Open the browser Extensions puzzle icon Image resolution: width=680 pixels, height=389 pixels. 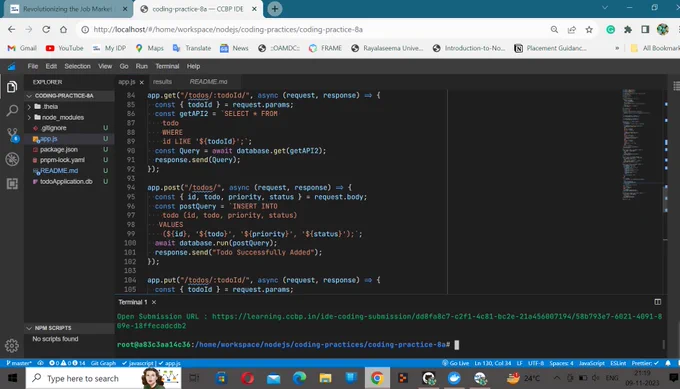click(x=628, y=29)
